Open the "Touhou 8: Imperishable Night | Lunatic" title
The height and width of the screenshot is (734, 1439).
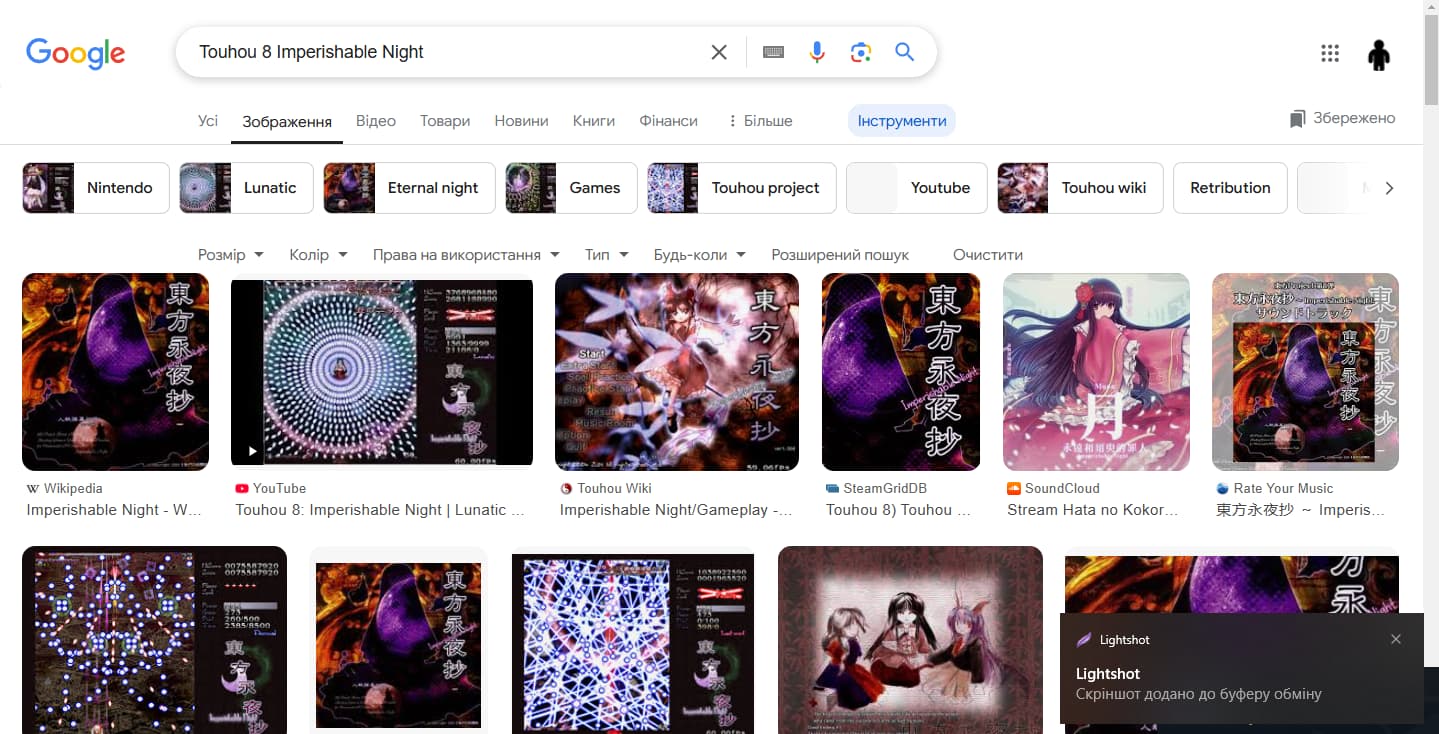pos(380,510)
